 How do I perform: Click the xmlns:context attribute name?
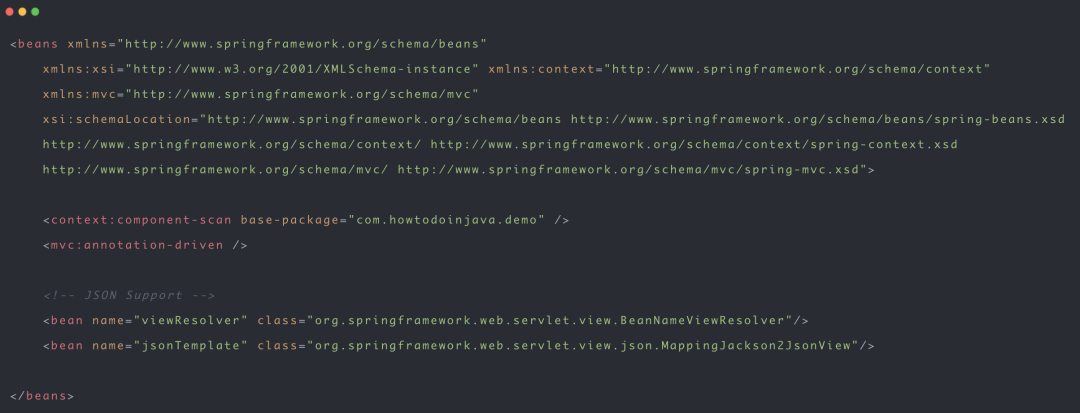pos(541,70)
